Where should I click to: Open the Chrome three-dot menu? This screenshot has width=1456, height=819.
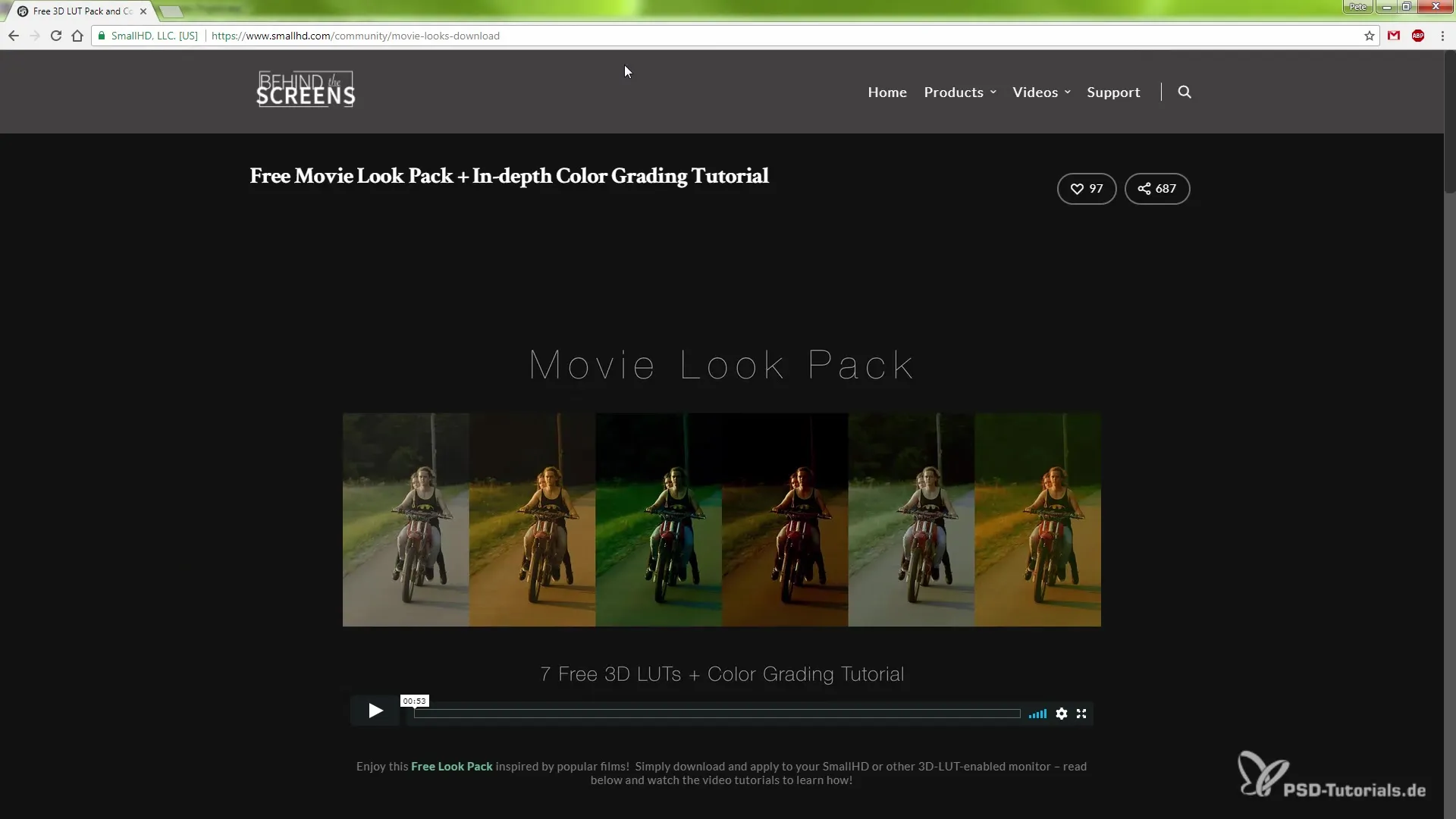[x=1442, y=36]
